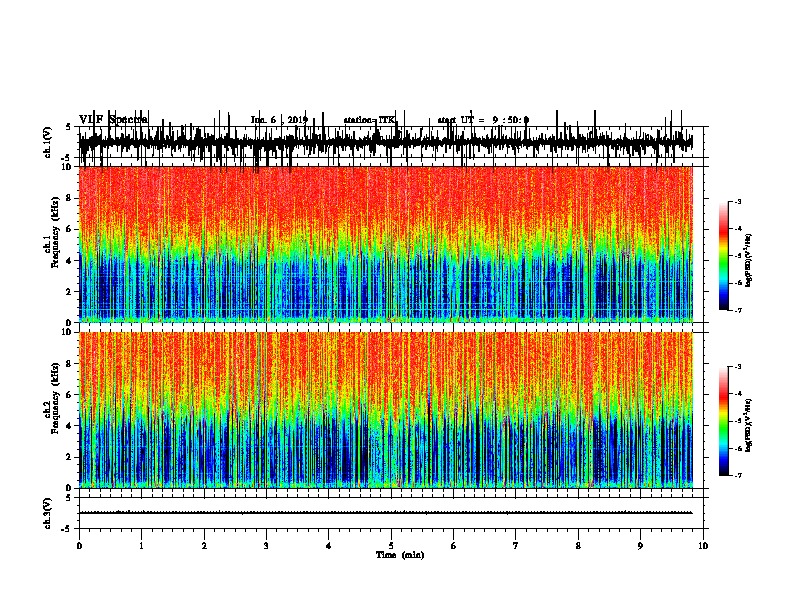Click the ch.2 spectrogram color bar
The image size is (792, 612).
[724, 421]
